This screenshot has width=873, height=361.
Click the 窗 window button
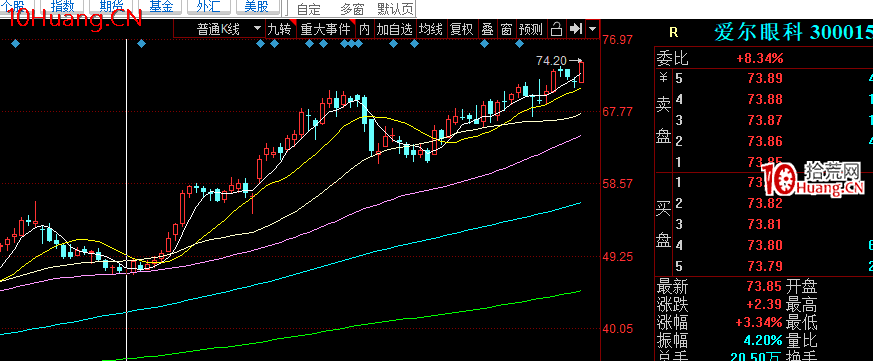[506, 30]
